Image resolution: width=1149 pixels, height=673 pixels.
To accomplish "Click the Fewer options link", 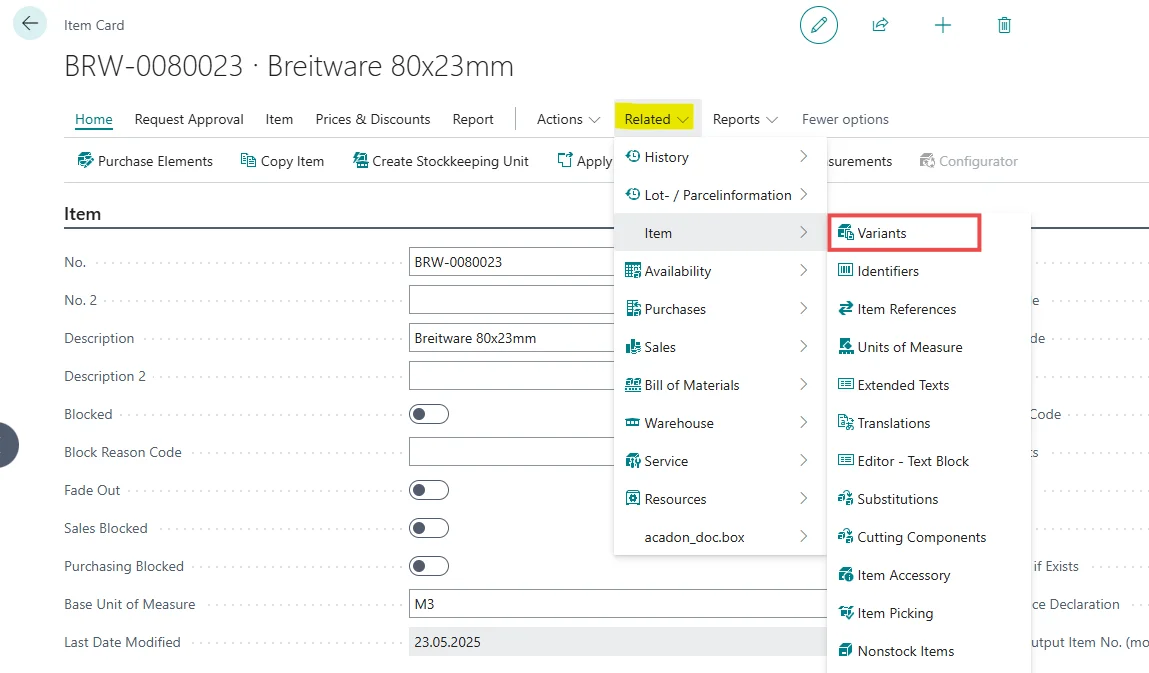I will (845, 119).
